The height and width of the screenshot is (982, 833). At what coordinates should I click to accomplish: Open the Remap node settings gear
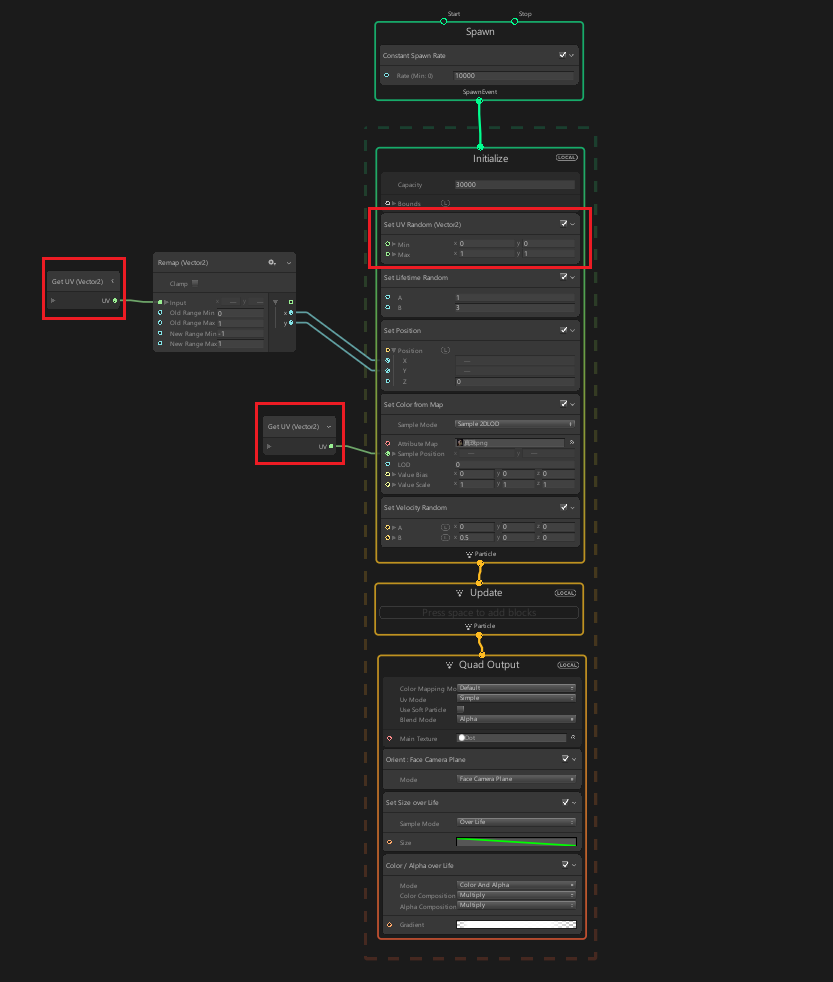272,262
